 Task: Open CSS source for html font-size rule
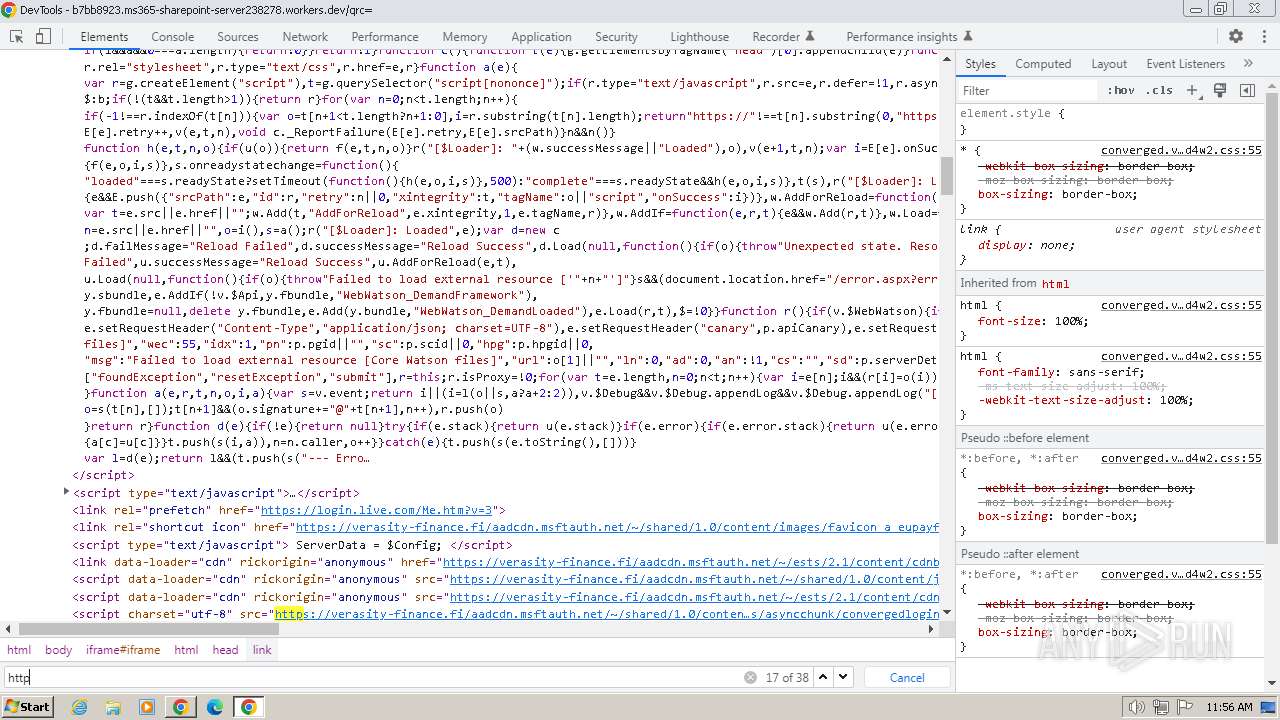(x=1181, y=305)
